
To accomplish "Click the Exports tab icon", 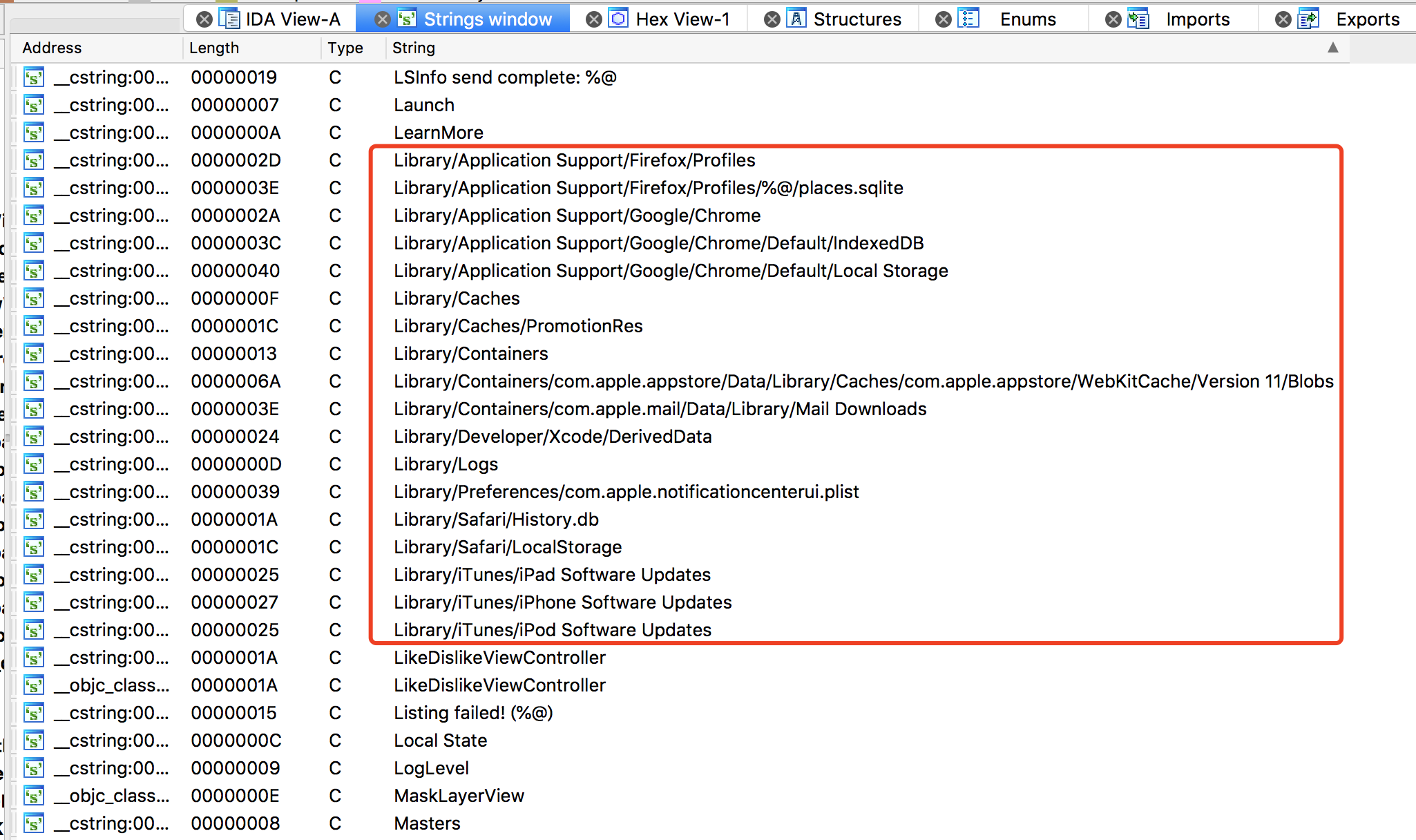I will pyautogui.click(x=1308, y=19).
